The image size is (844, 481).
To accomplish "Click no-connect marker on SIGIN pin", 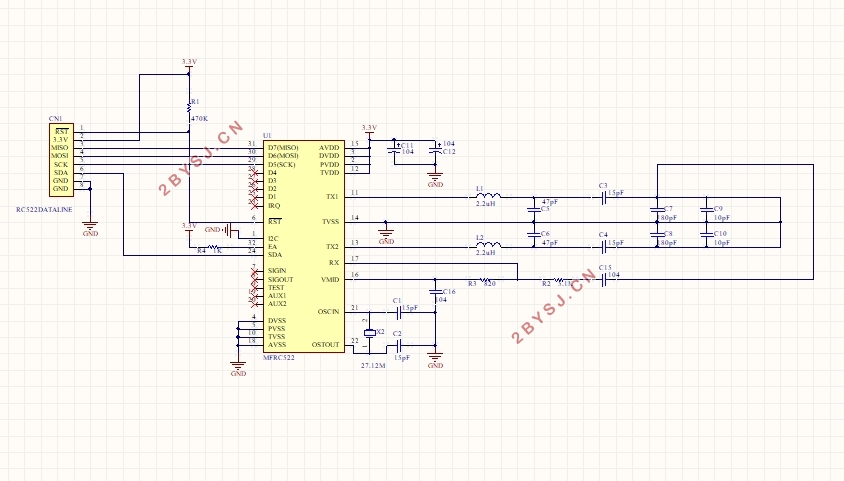I will point(254,271).
